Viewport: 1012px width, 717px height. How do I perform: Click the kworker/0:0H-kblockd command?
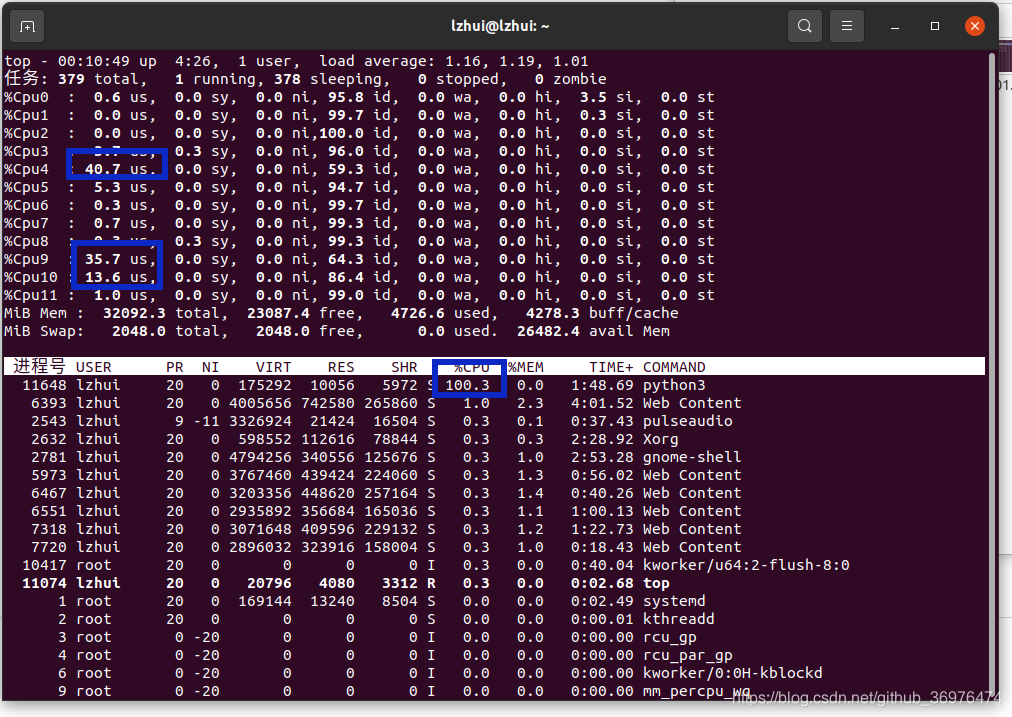tap(733, 673)
